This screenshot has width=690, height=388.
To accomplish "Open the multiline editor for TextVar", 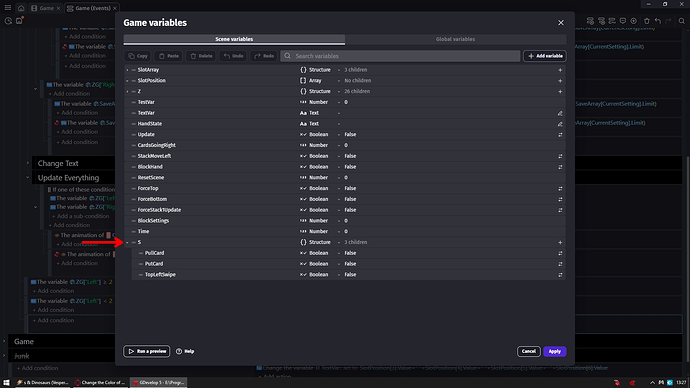I will click(x=560, y=113).
